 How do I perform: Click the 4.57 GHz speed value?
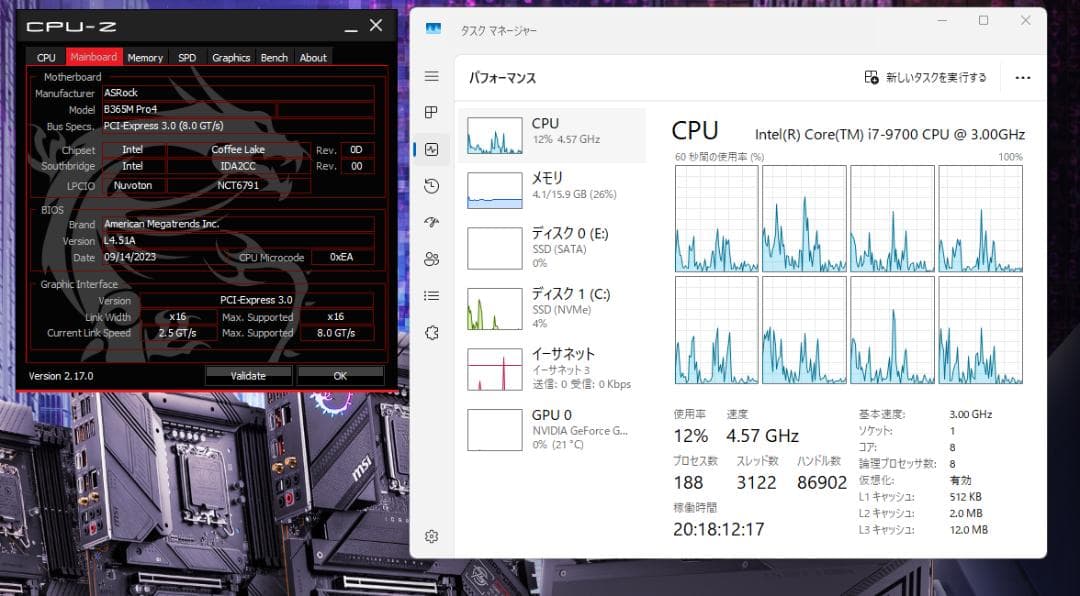point(762,435)
